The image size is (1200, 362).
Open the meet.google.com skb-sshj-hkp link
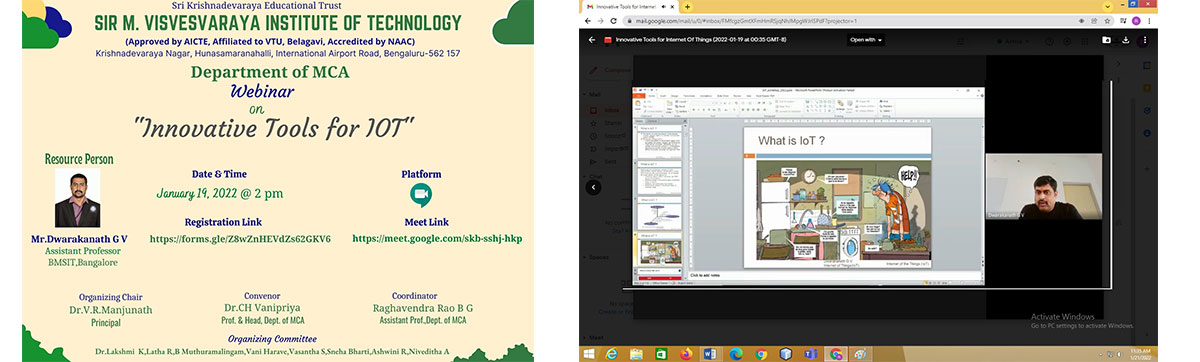(437, 239)
